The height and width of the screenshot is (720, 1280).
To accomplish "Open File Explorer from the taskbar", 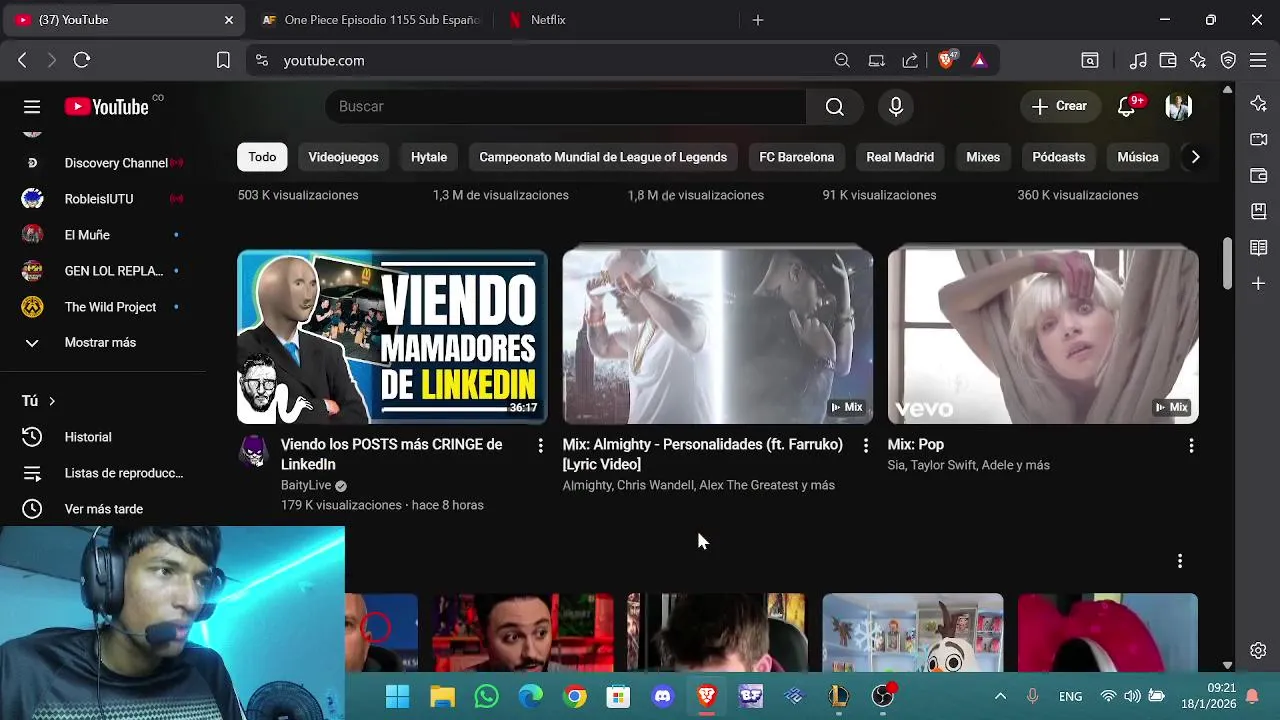I will 442,696.
